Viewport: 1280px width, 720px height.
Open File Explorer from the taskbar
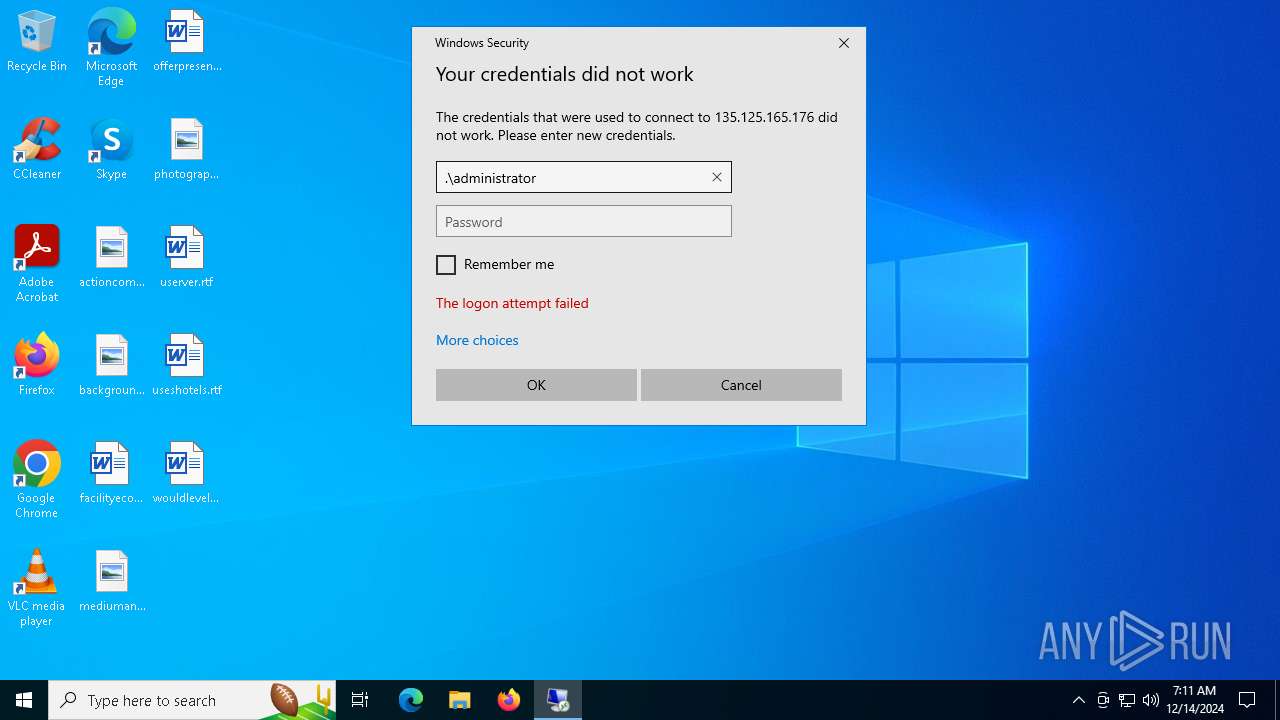(460, 700)
